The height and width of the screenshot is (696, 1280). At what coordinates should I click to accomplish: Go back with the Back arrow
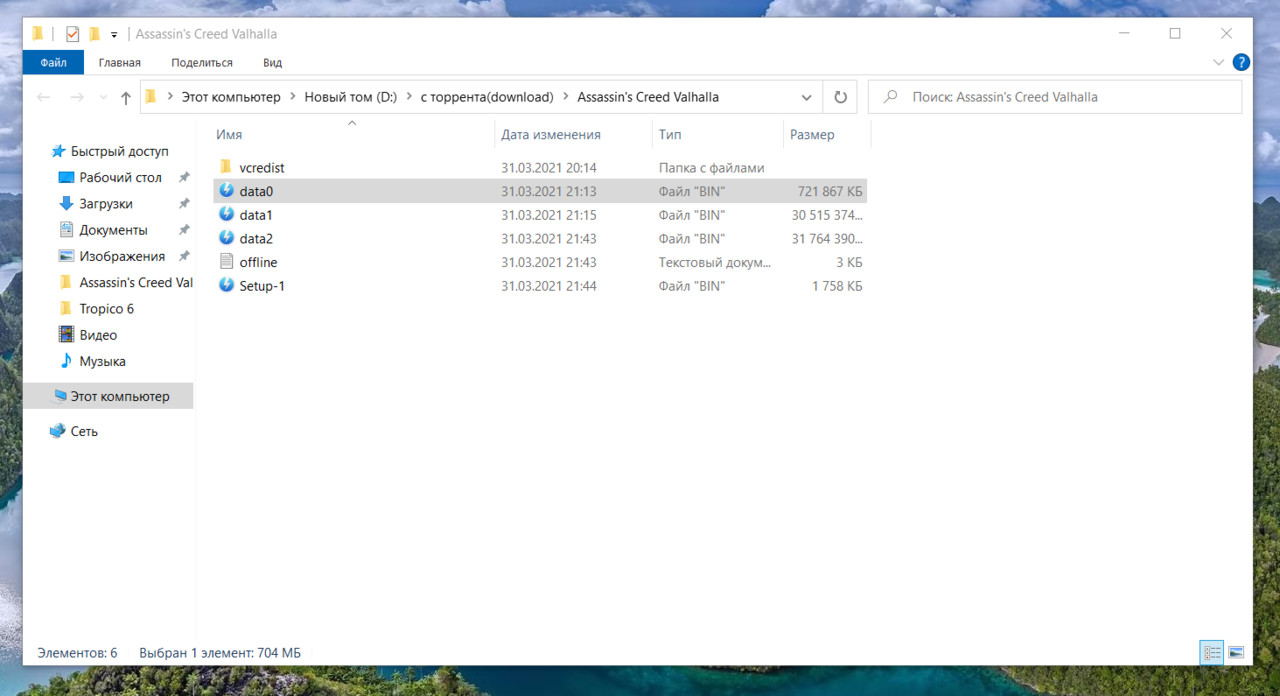click(x=43, y=97)
